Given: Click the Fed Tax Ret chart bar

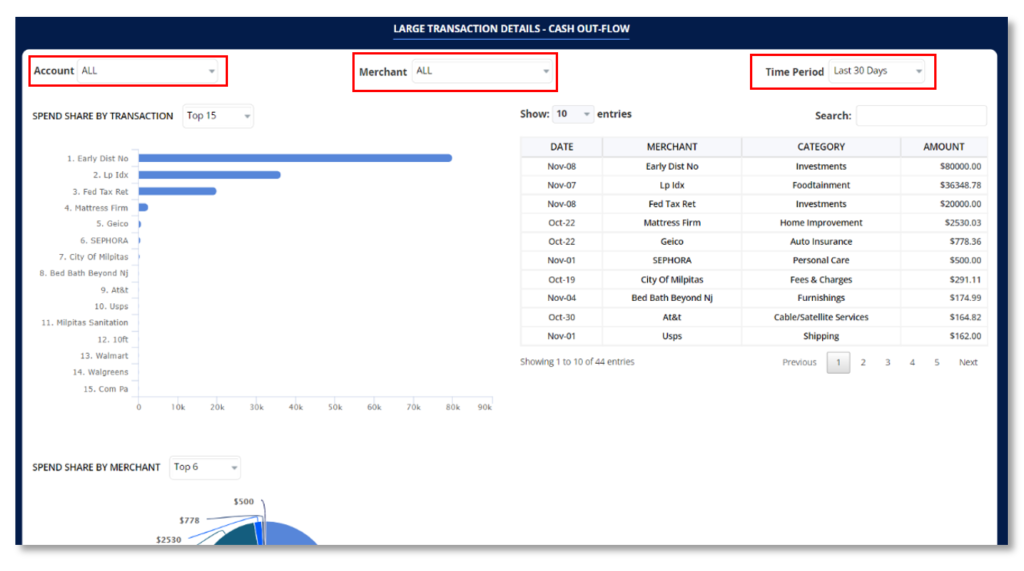Looking at the screenshot, I should point(178,191).
